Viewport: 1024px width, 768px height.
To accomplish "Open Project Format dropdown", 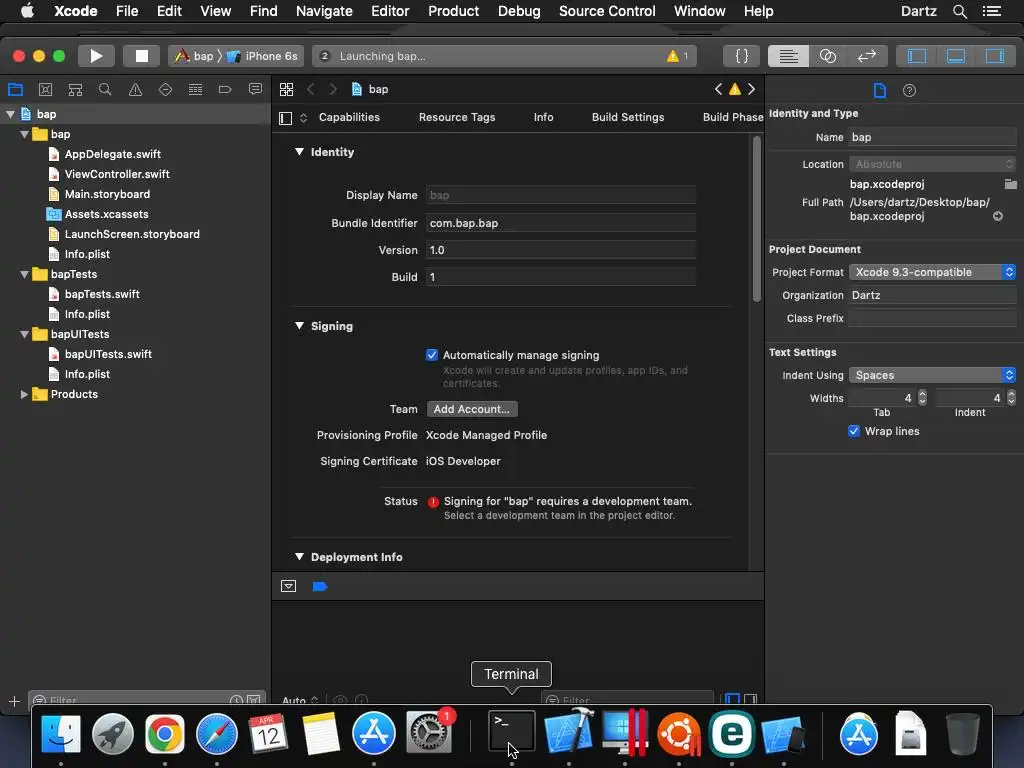I will (x=932, y=272).
